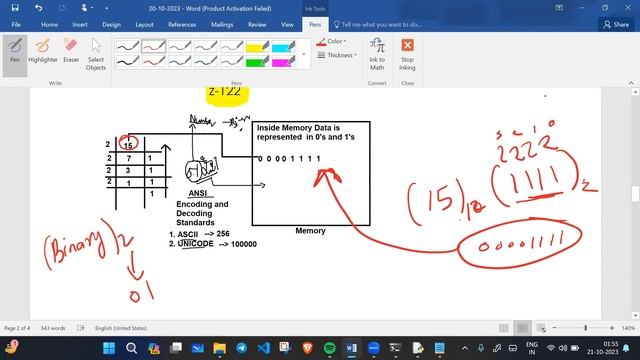Switch to Web Layout view
640x360 pixels.
click(541, 328)
